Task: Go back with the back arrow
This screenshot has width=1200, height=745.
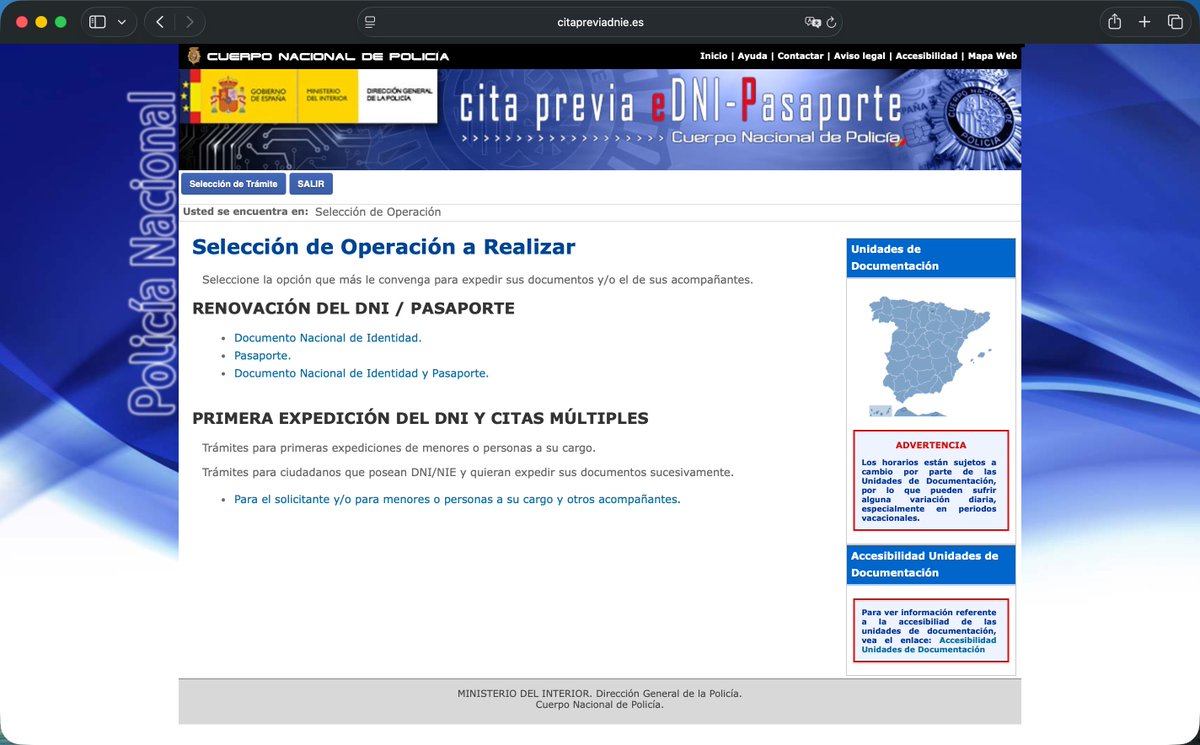Action: click(162, 21)
